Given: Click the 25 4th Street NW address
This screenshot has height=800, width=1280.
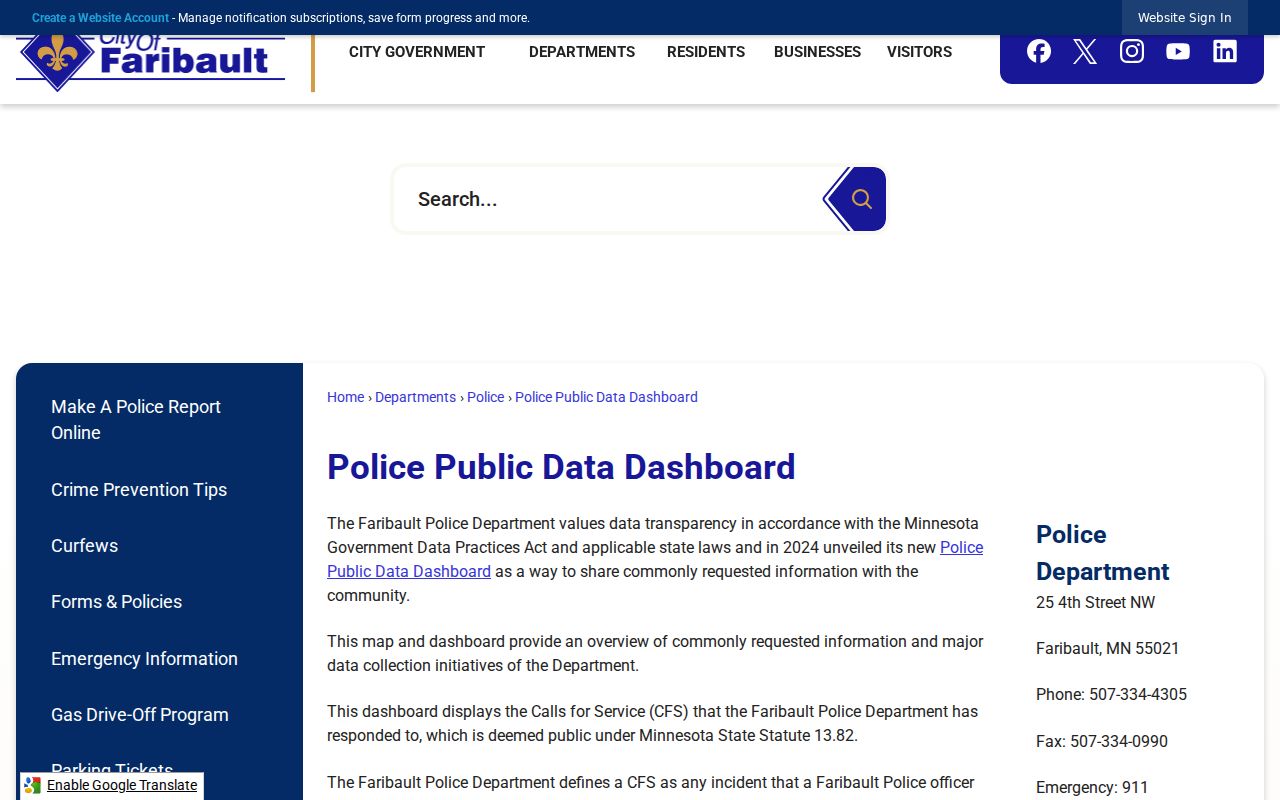Looking at the screenshot, I should pos(1095,603).
